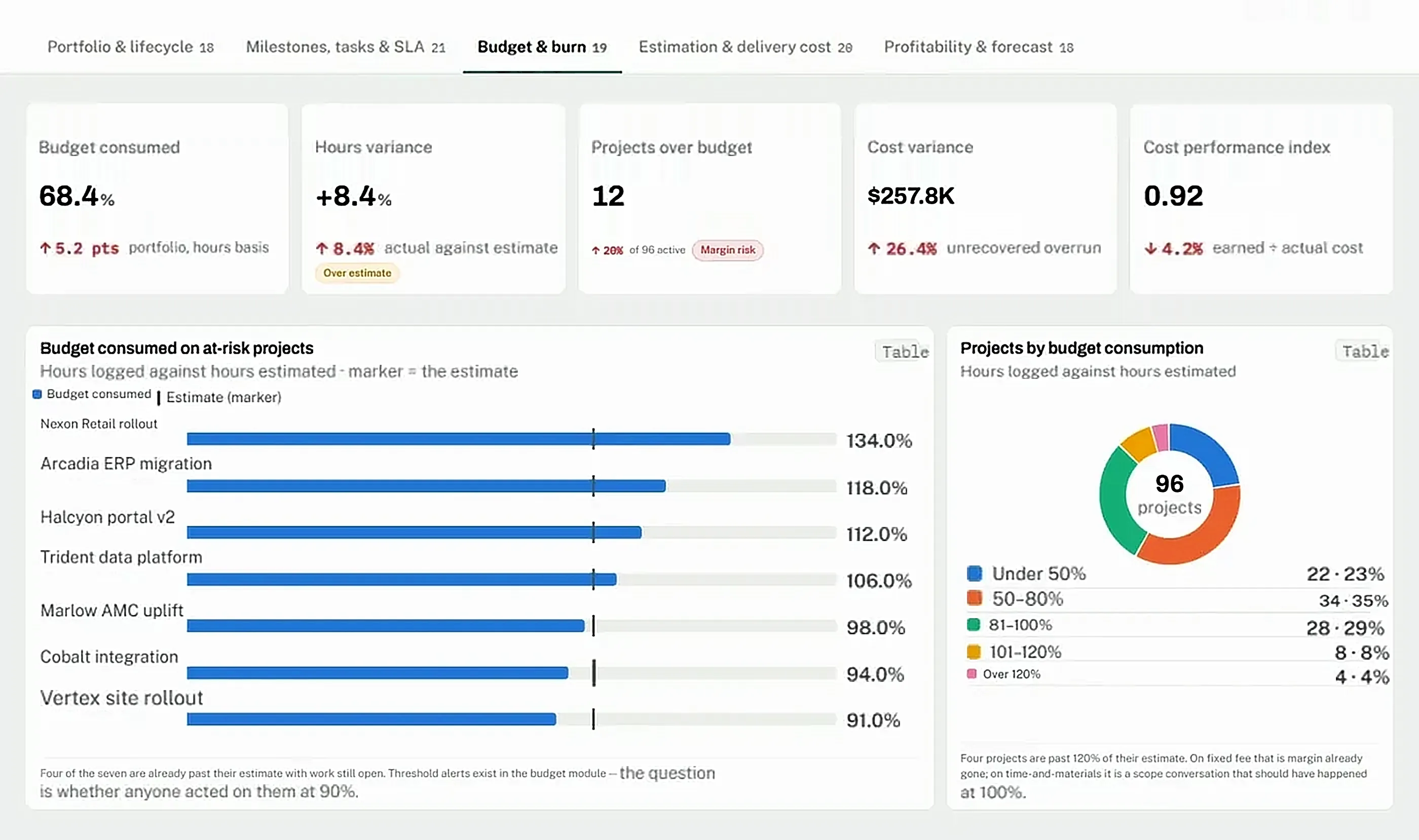Click the Projects over budget value 12
Viewport: 1419px width, 840px height.
point(608,197)
